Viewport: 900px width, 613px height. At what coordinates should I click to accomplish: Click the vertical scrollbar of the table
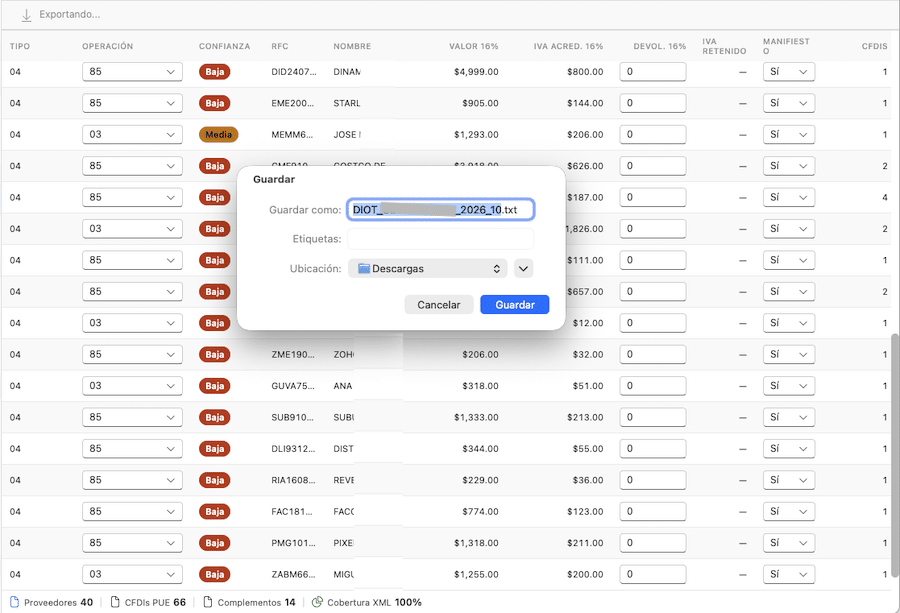[x=895, y=455]
